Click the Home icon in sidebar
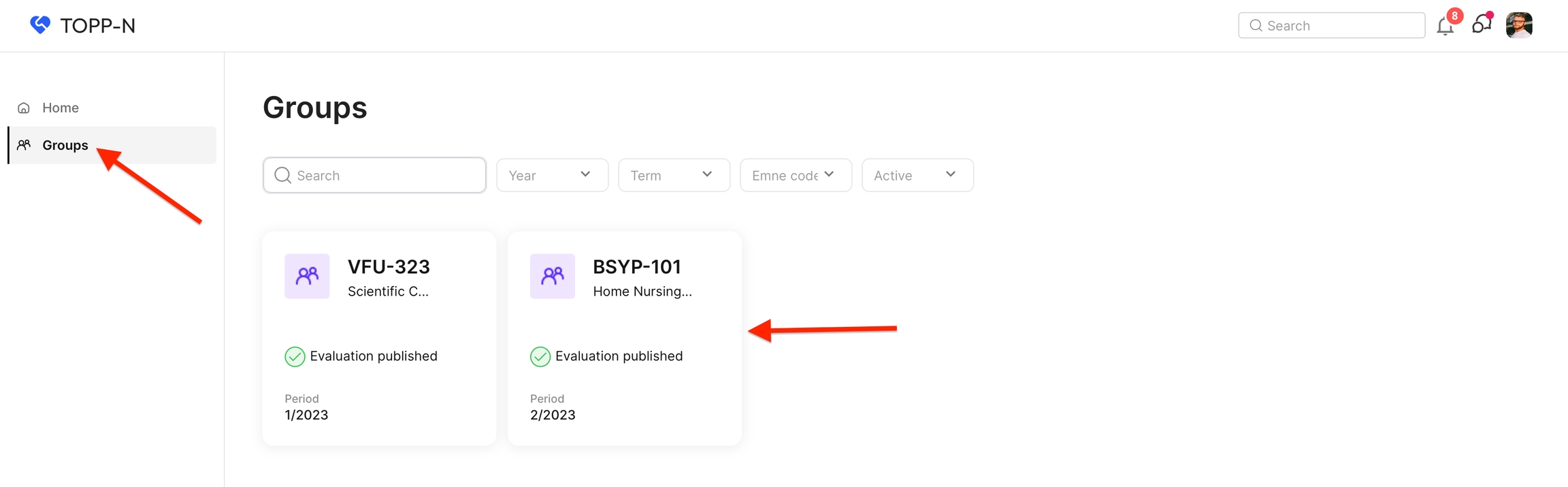This screenshot has height=487, width=1568. (24, 108)
